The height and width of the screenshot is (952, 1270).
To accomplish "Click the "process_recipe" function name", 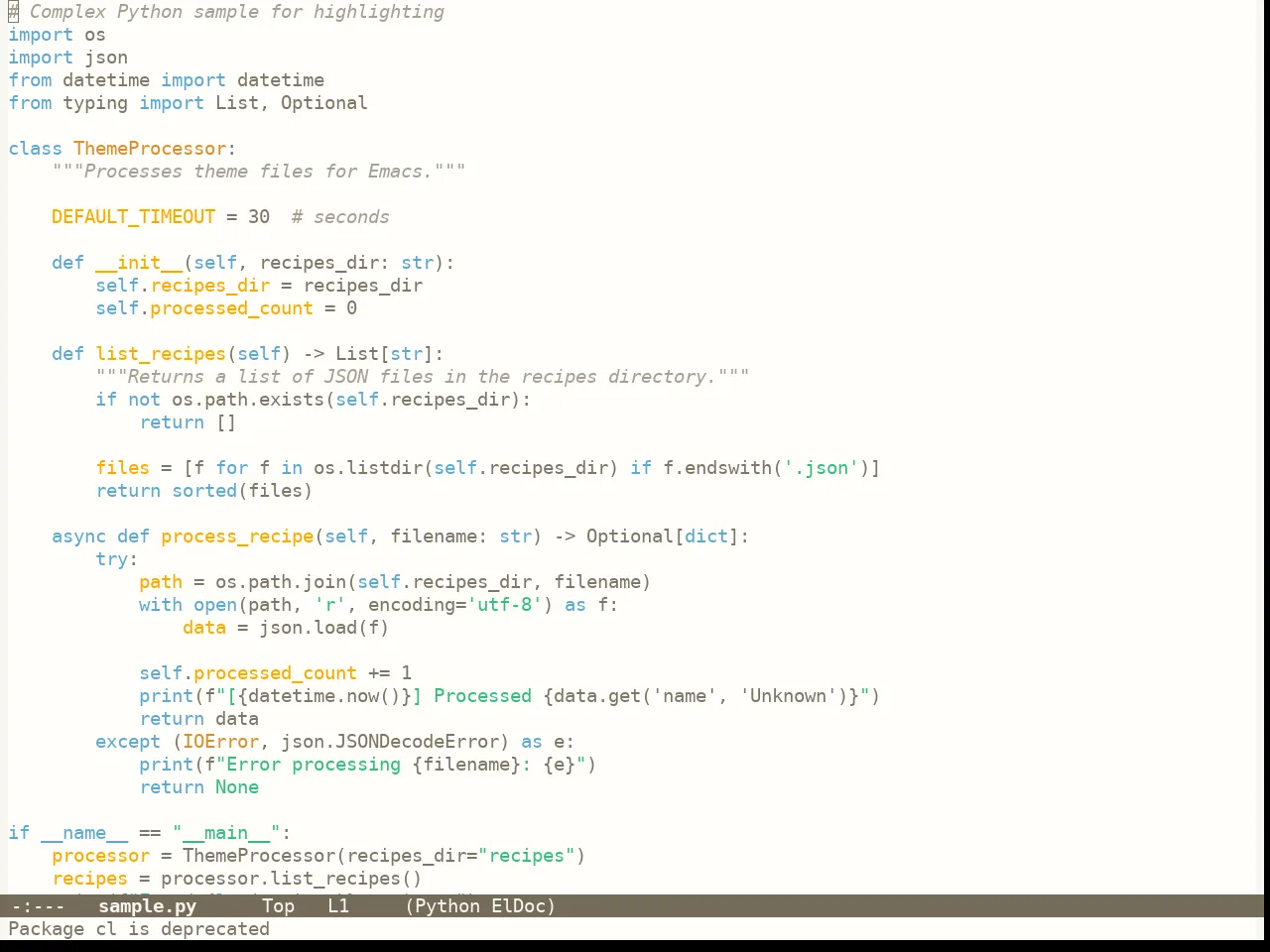I will 237,536.
